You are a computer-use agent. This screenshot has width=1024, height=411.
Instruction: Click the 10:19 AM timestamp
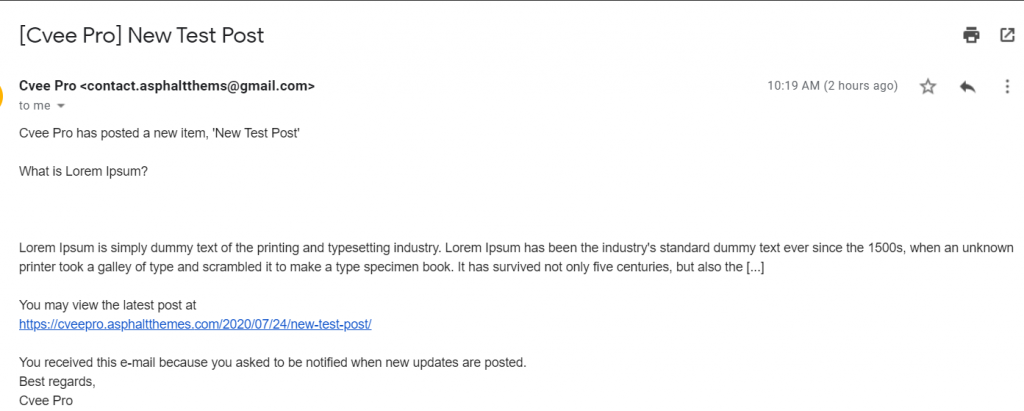[833, 86]
